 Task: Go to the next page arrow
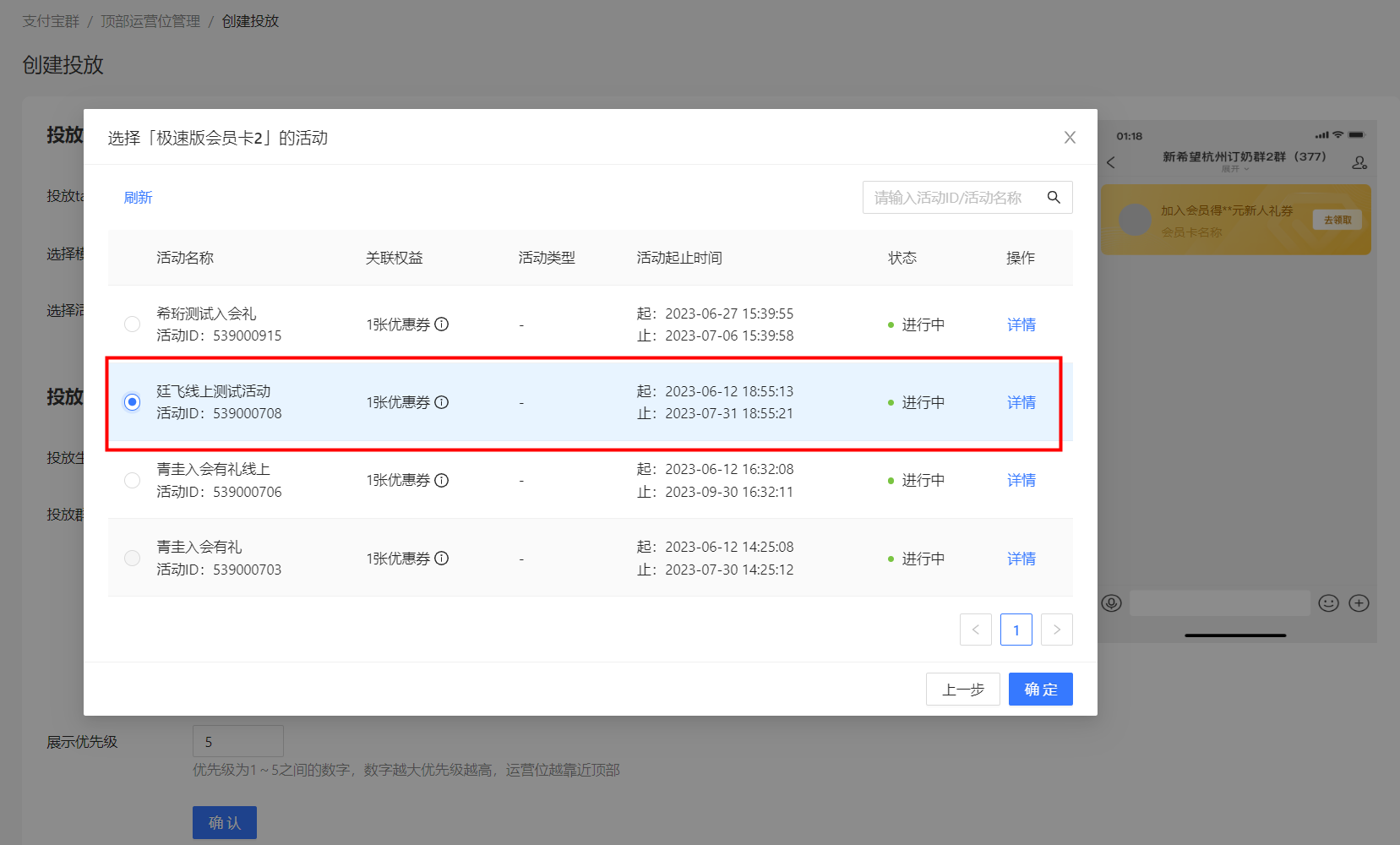(1056, 630)
